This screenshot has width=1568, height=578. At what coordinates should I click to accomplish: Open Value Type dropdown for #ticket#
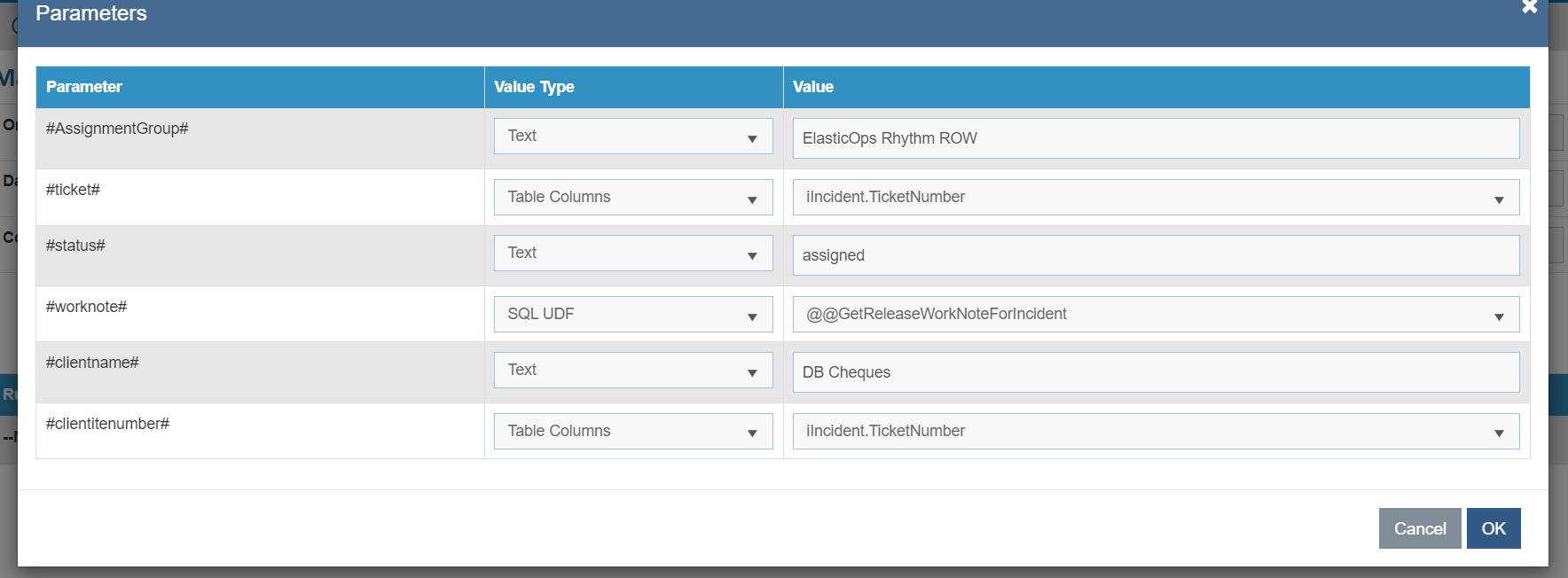[632, 198]
